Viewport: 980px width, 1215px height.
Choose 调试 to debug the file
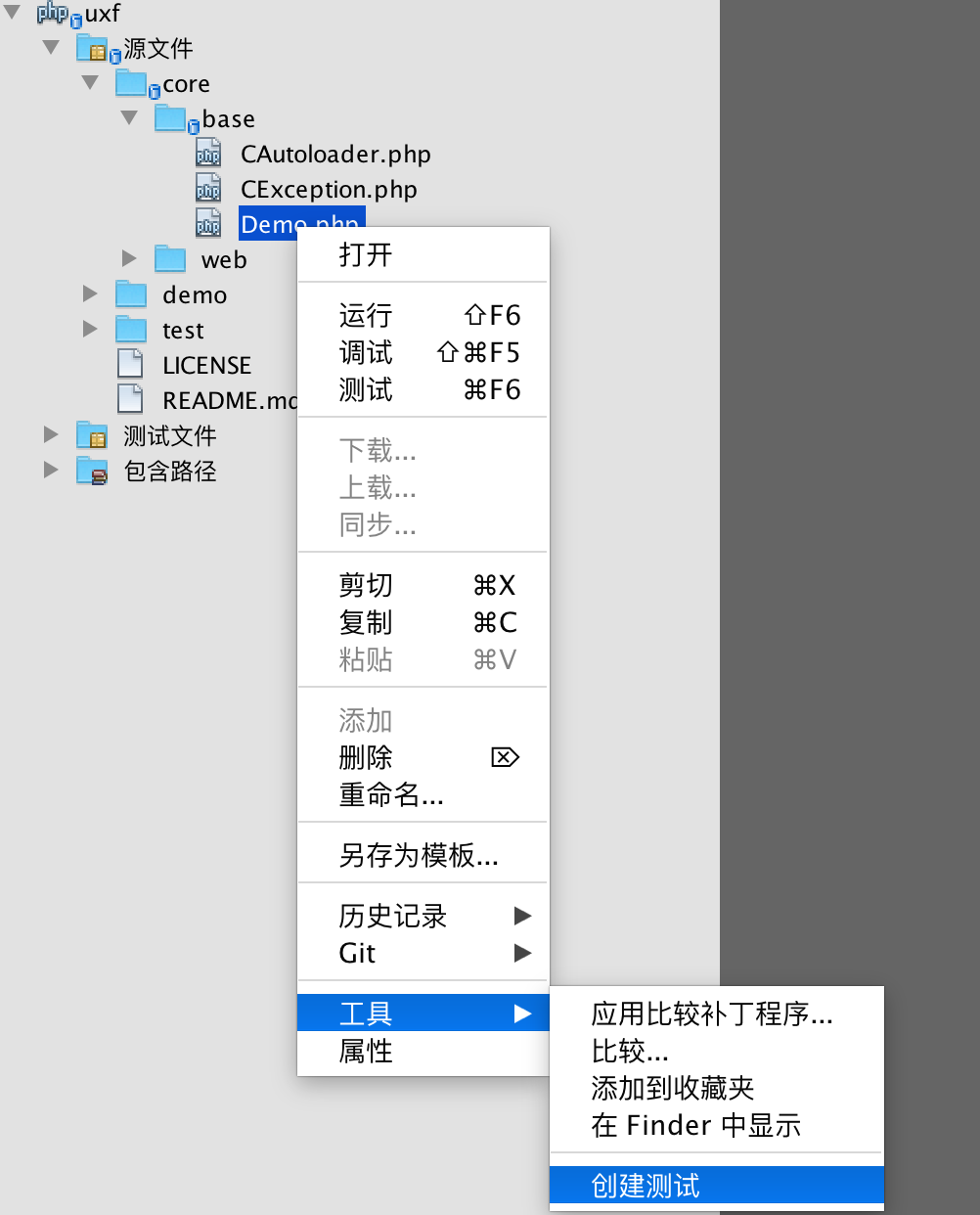point(423,352)
